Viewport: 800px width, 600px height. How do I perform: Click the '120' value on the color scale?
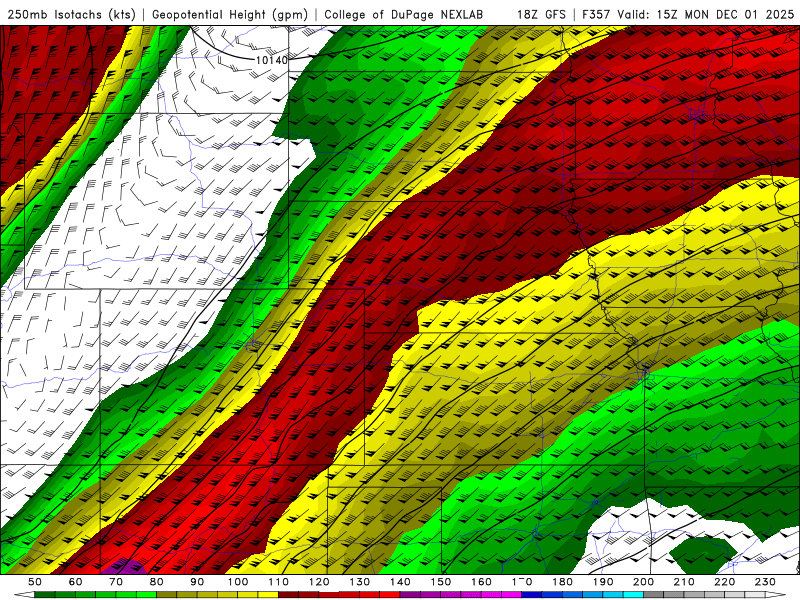pos(319,582)
